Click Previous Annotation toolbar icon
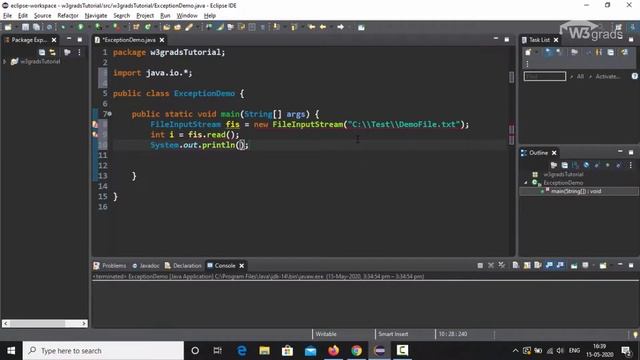This screenshot has width=640, height=360. point(293,27)
